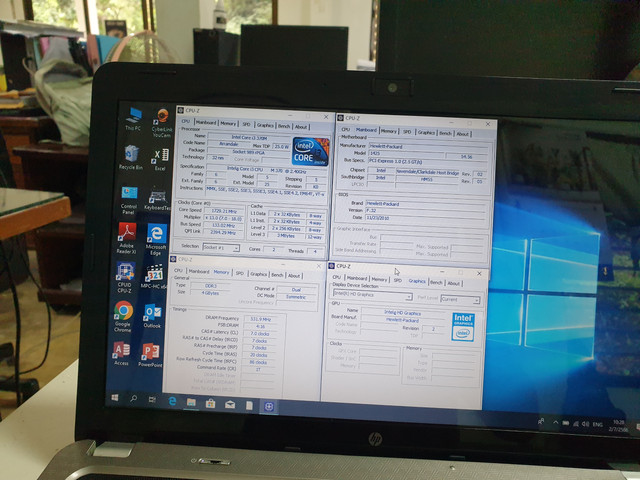Open the Windows Start menu
The width and height of the screenshot is (640, 480).
[x=115, y=397]
